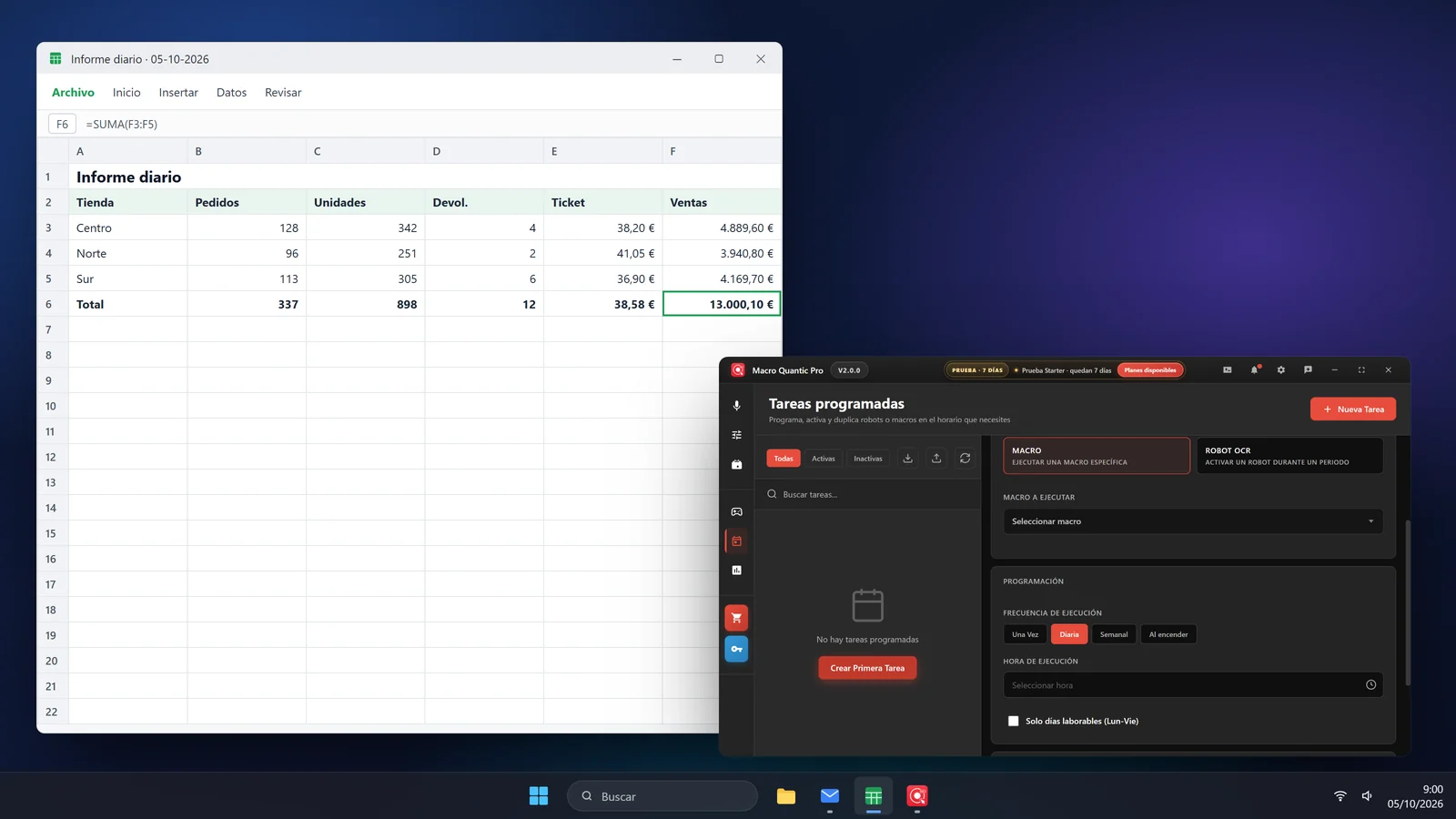1456x819 pixels.
Task: Click the spreadsheet app icon in title bar
Action: [56, 59]
